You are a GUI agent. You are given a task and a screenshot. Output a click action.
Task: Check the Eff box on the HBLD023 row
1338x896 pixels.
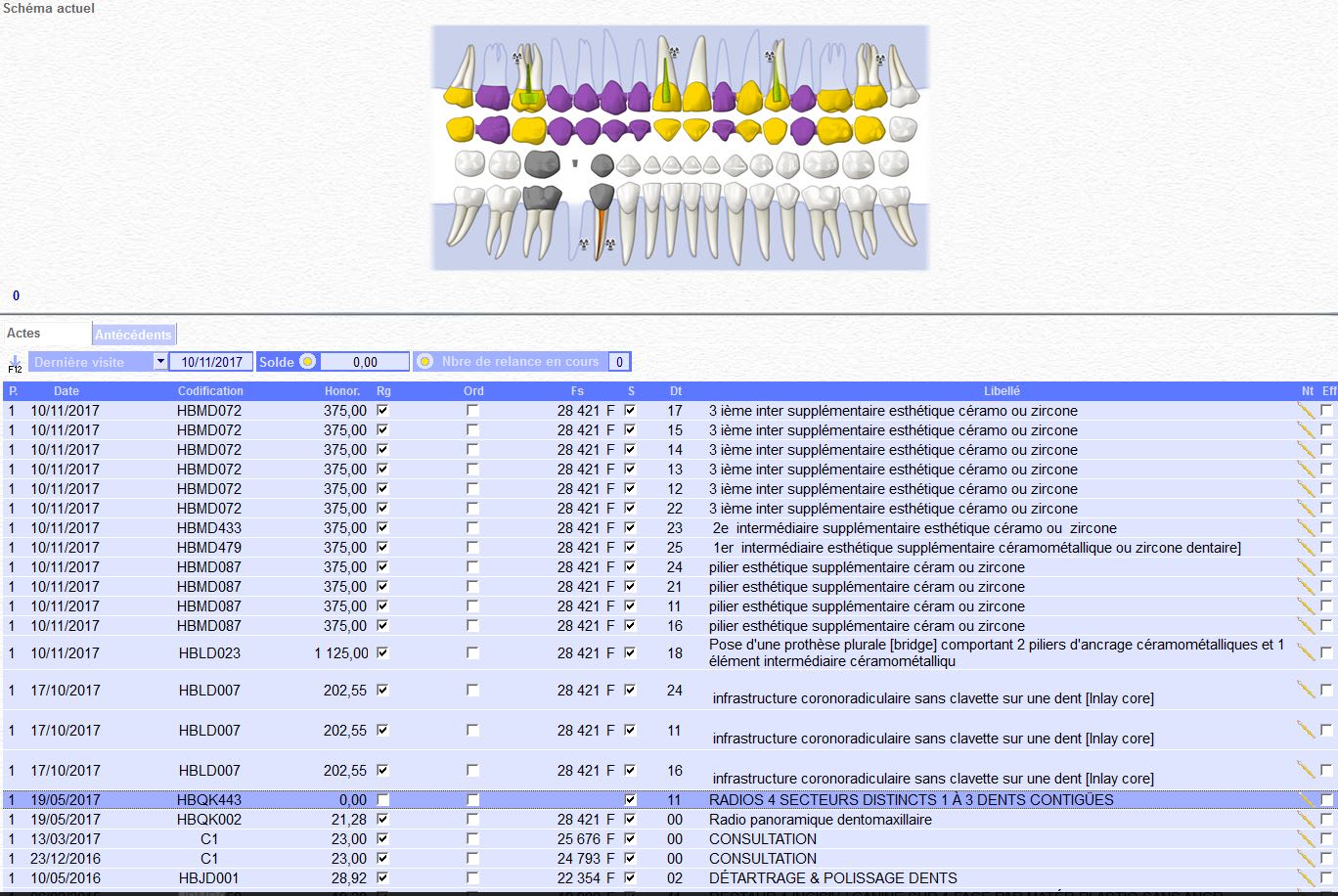[1326, 652]
